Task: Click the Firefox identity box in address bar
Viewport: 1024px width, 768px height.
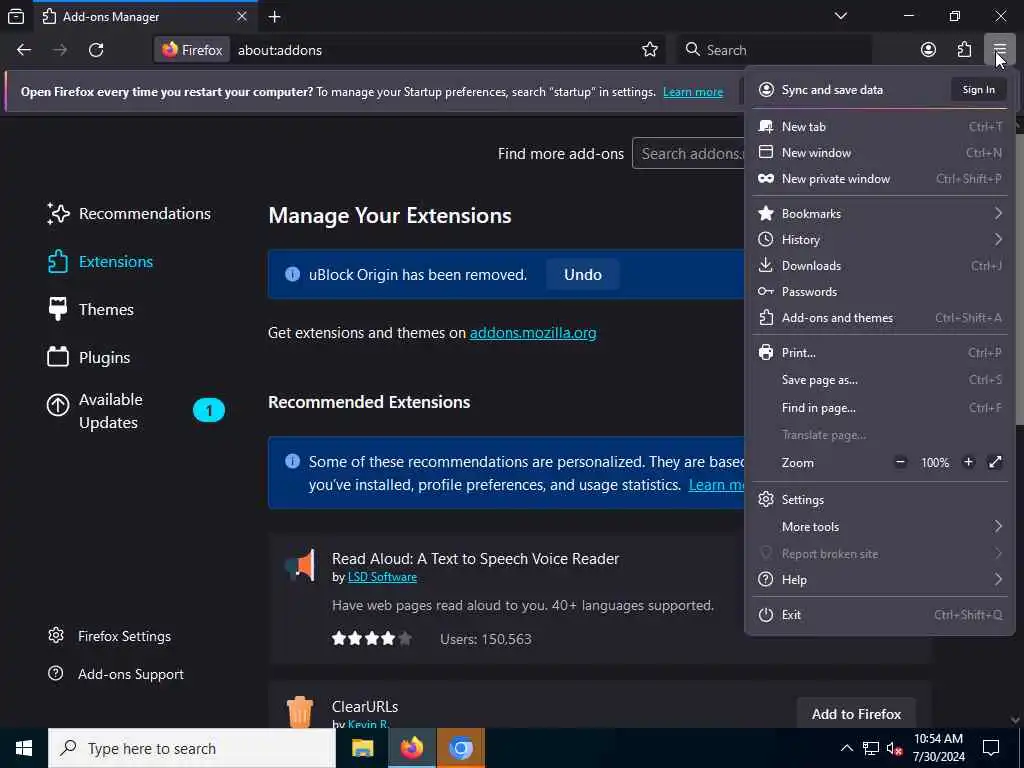Action: (192, 50)
